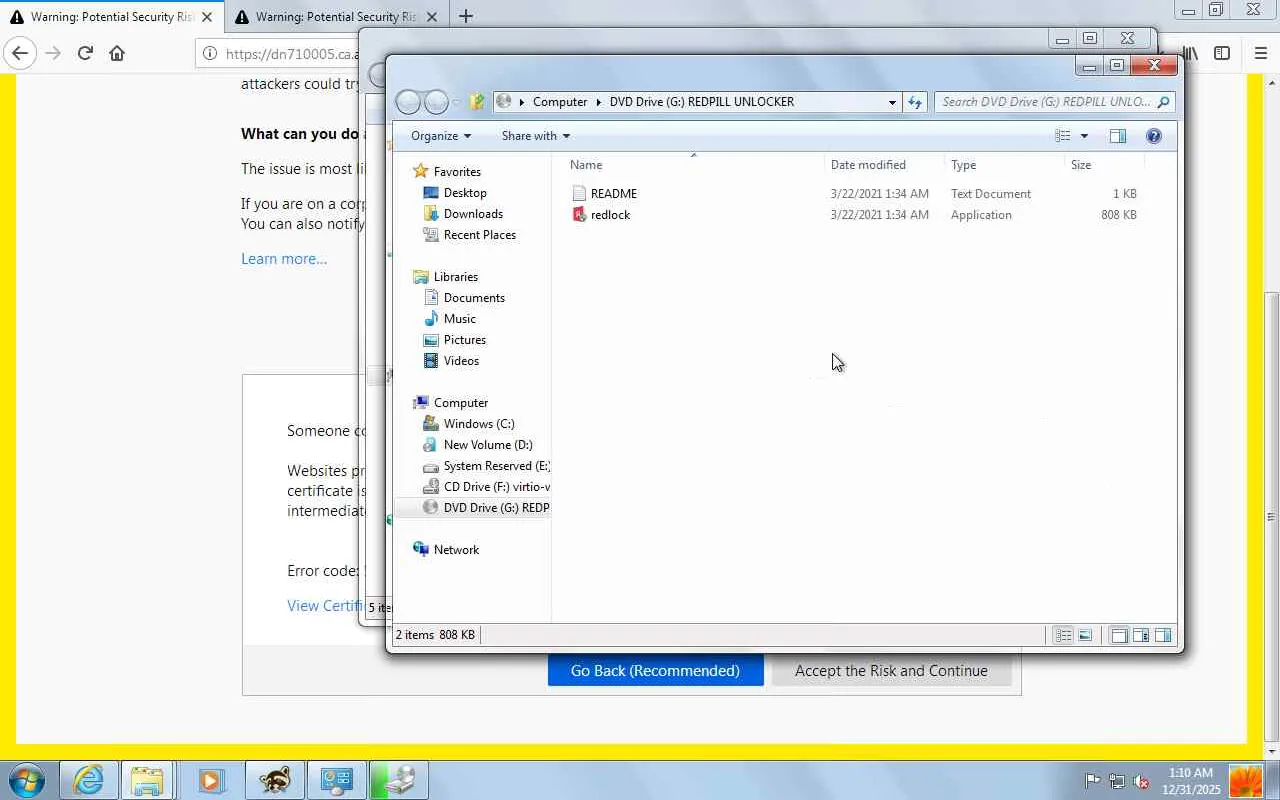Launch Internet Explorer from the taskbar
1280x800 pixels.
[x=88, y=780]
